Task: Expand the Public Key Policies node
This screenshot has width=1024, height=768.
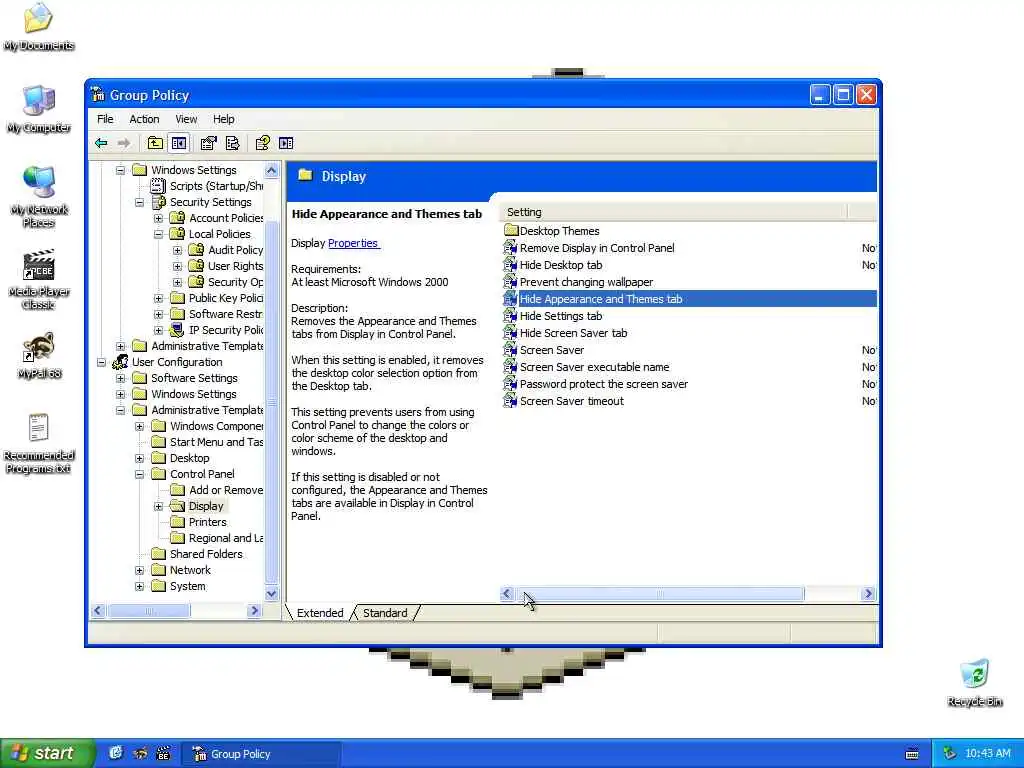Action: pos(158,298)
